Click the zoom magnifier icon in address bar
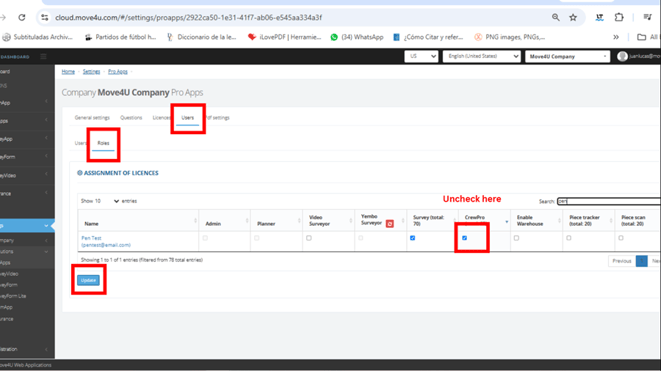661x371 pixels. click(556, 17)
